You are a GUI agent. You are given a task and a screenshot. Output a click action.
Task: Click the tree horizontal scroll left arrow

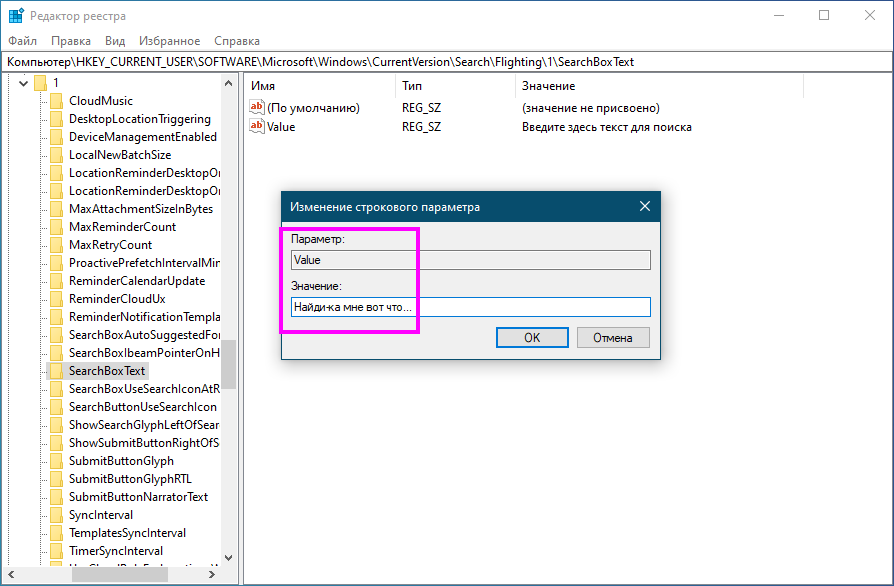(11, 575)
